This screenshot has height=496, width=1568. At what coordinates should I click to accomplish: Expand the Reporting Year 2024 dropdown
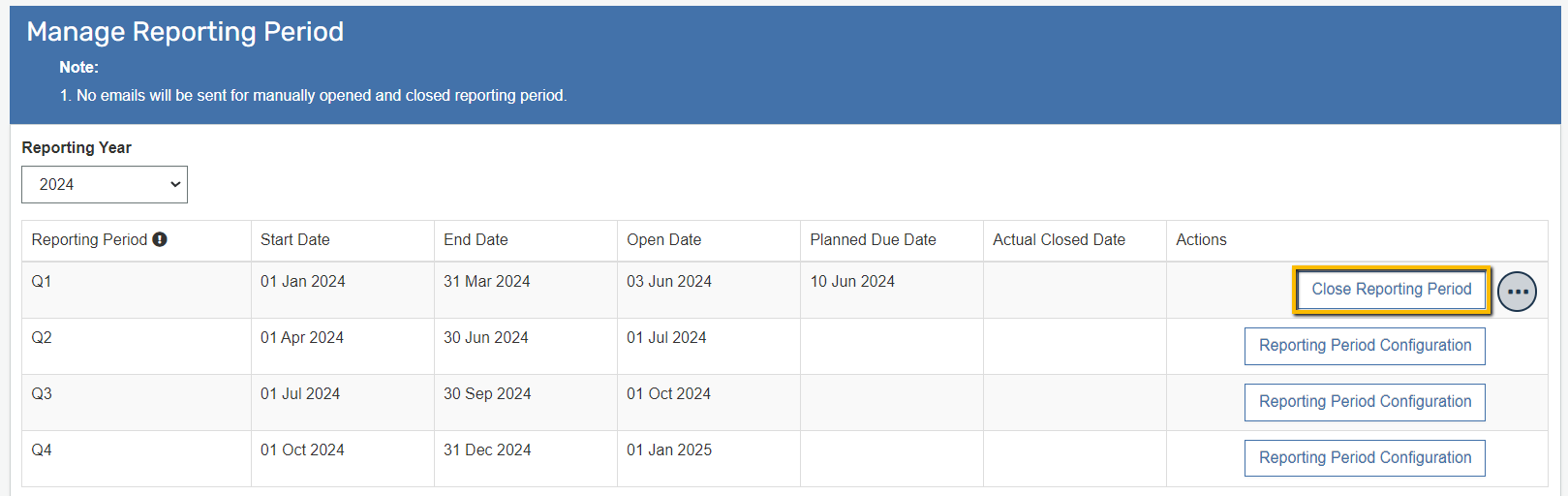point(105,184)
